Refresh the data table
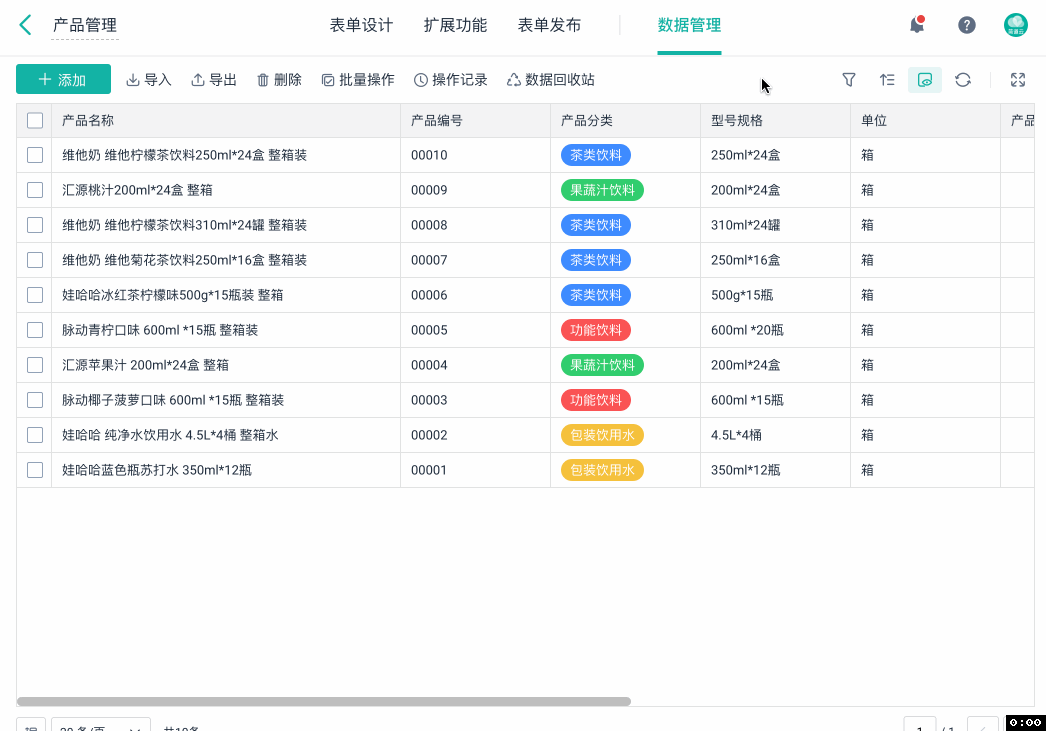This screenshot has height=731, width=1046. (963, 80)
